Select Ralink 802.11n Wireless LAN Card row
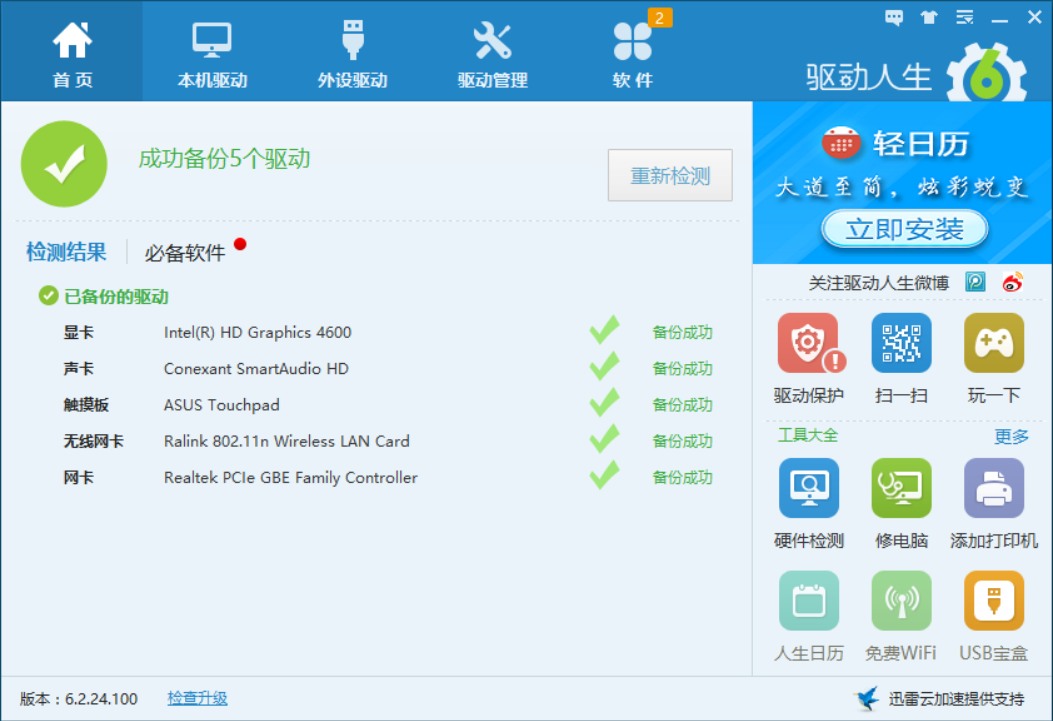1053x721 pixels. pyautogui.click(x=387, y=441)
